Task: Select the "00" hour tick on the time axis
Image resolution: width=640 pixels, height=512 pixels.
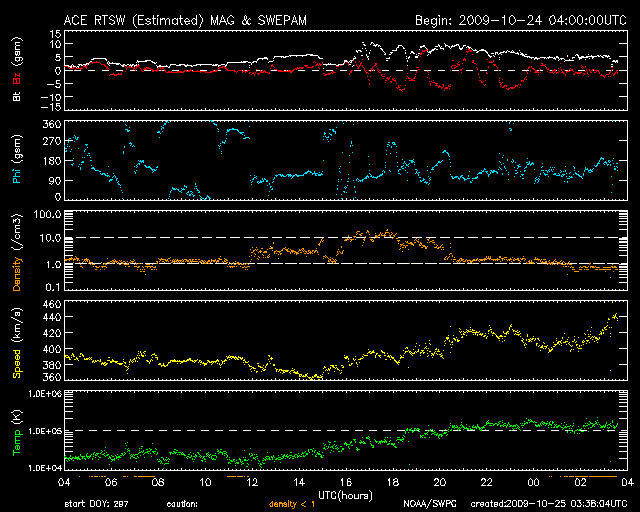Action: pyautogui.click(x=533, y=483)
